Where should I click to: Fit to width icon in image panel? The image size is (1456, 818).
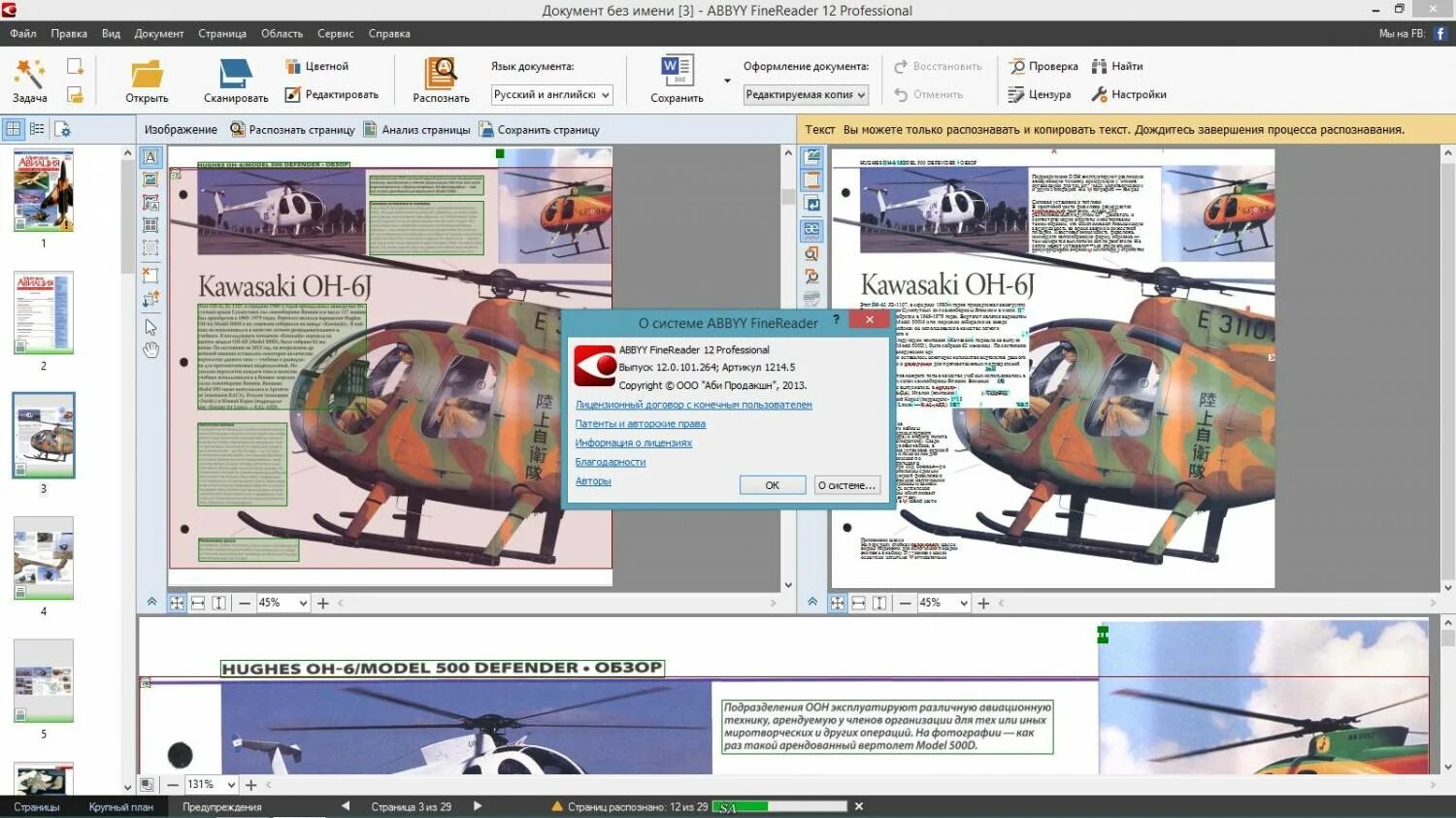tap(198, 603)
